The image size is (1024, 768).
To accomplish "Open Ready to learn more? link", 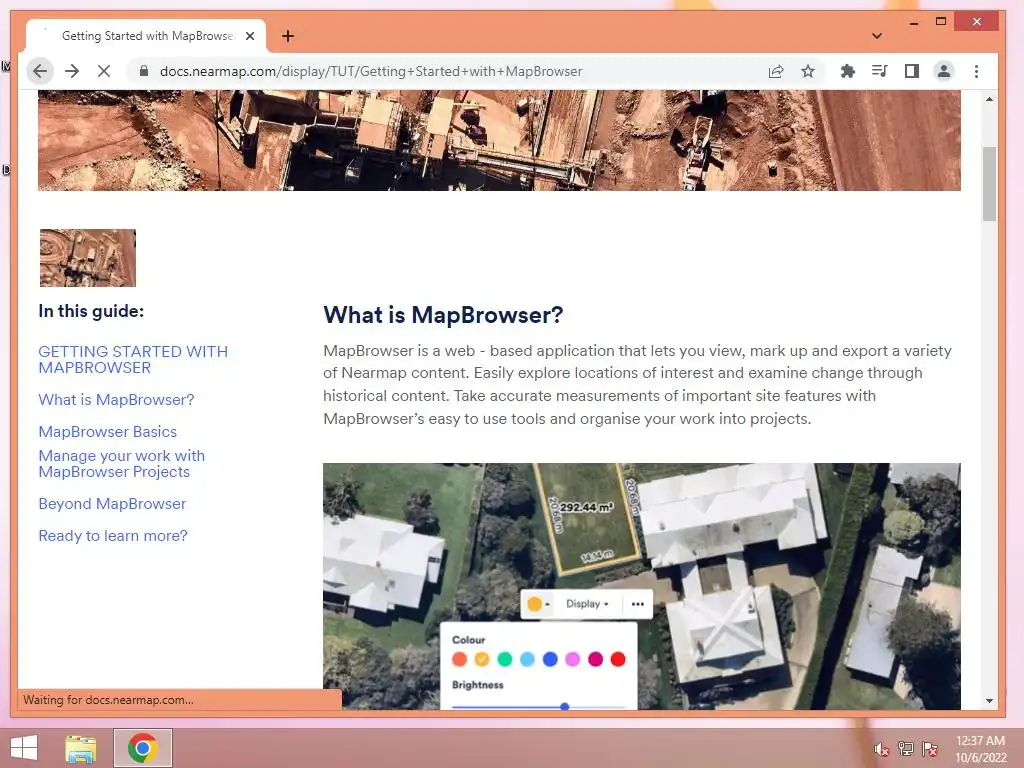I will pyautogui.click(x=113, y=536).
